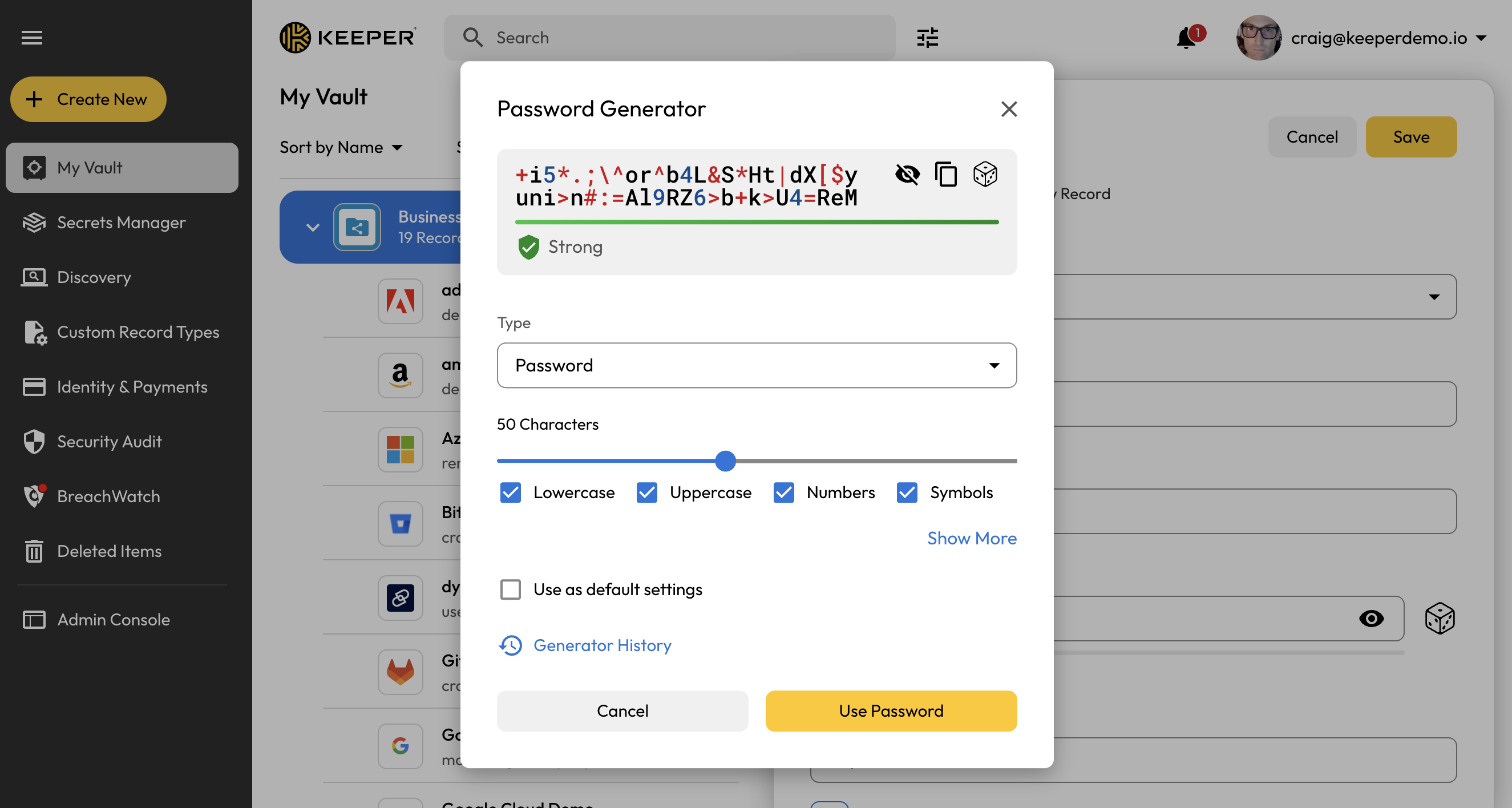Open search filter settings icon

(x=927, y=38)
